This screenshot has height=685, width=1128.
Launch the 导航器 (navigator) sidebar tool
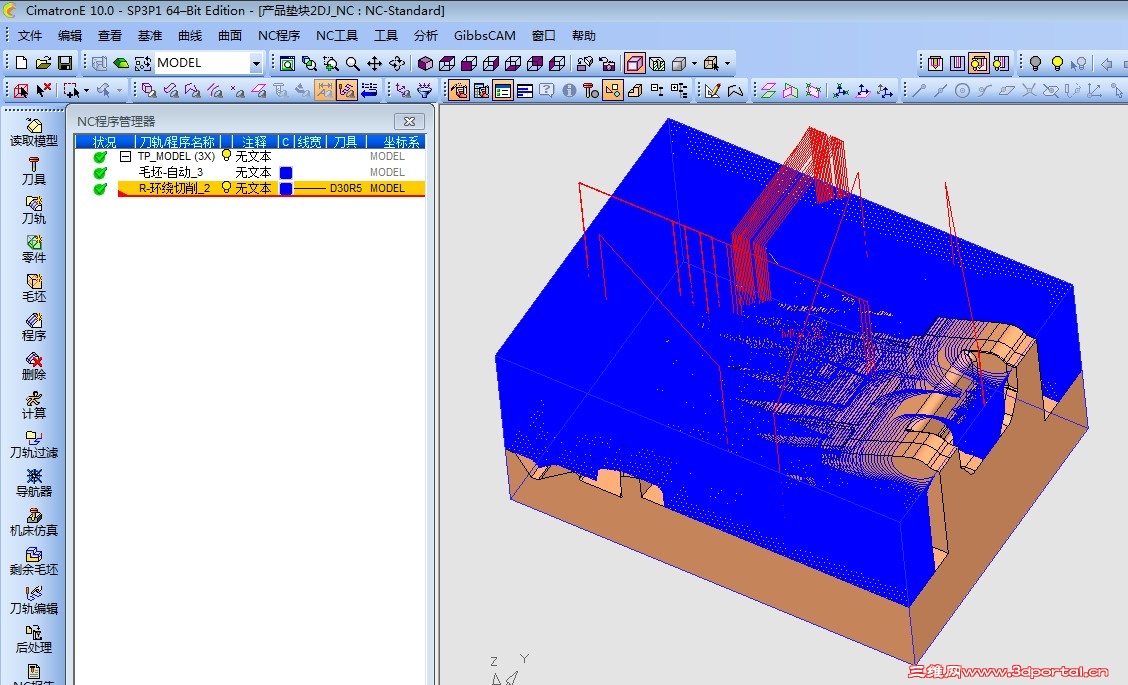pos(34,483)
